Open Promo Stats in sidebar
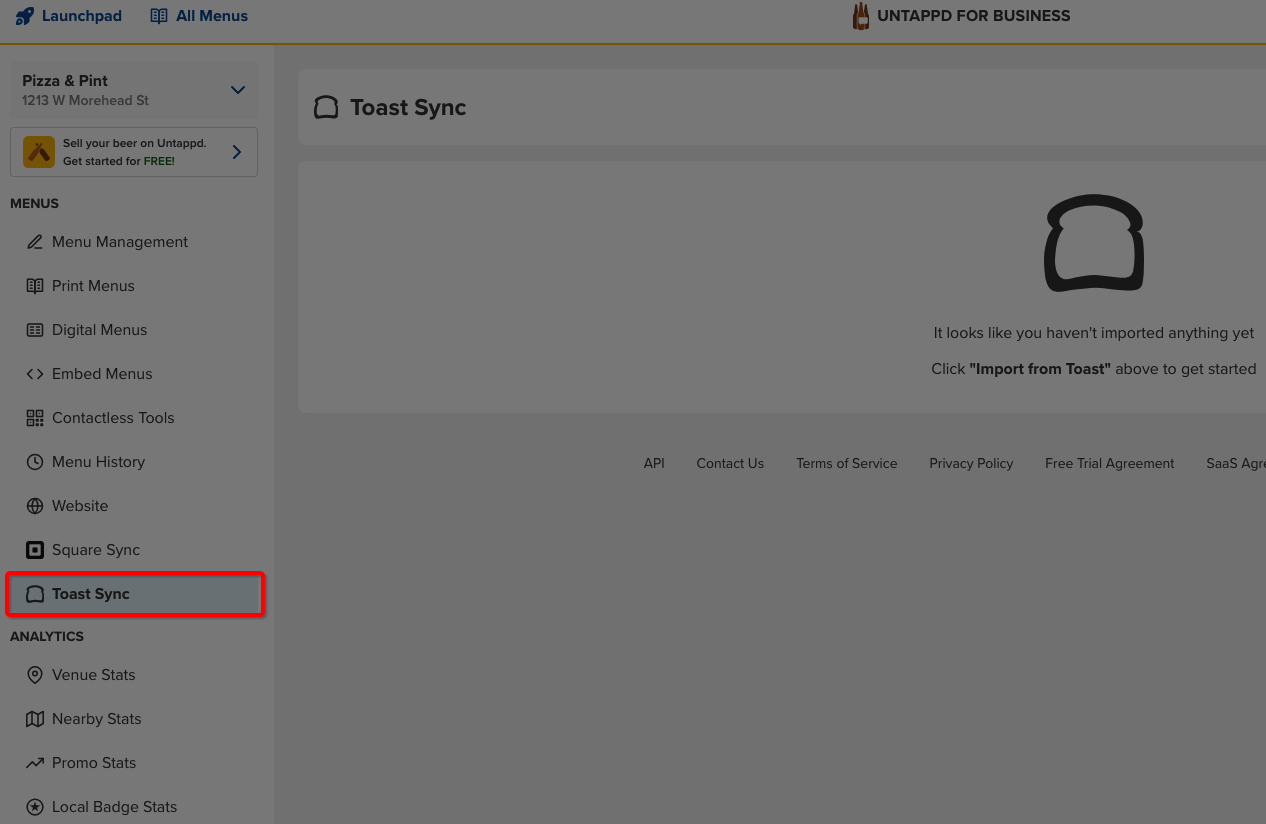1266x824 pixels. tap(94, 763)
